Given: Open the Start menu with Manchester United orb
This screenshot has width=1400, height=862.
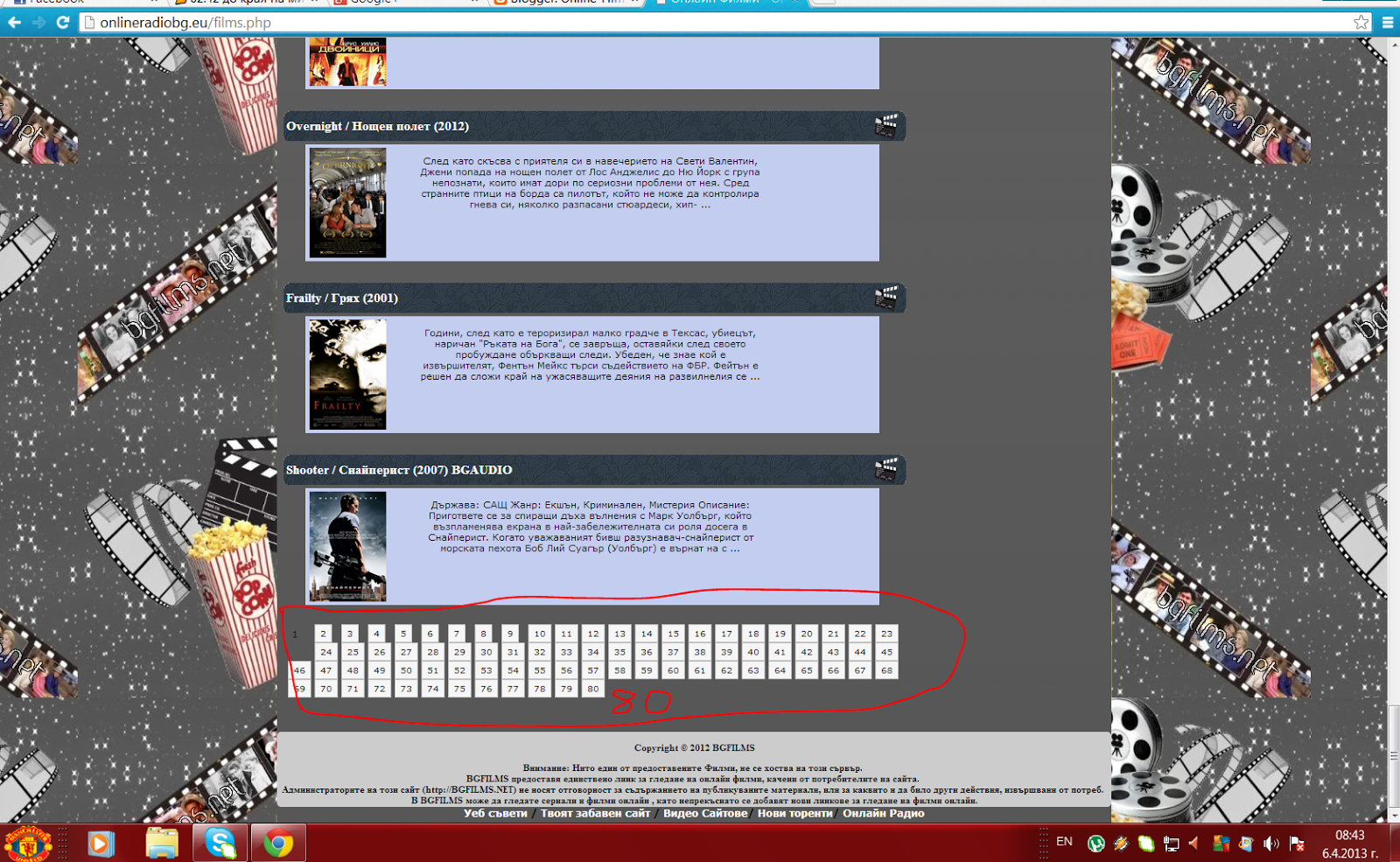Looking at the screenshot, I should coord(28,844).
